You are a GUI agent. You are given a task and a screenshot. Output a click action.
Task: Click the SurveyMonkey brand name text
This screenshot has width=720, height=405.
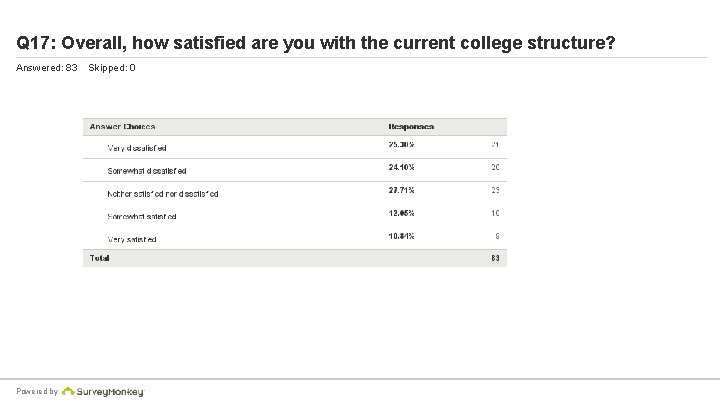pos(112,392)
